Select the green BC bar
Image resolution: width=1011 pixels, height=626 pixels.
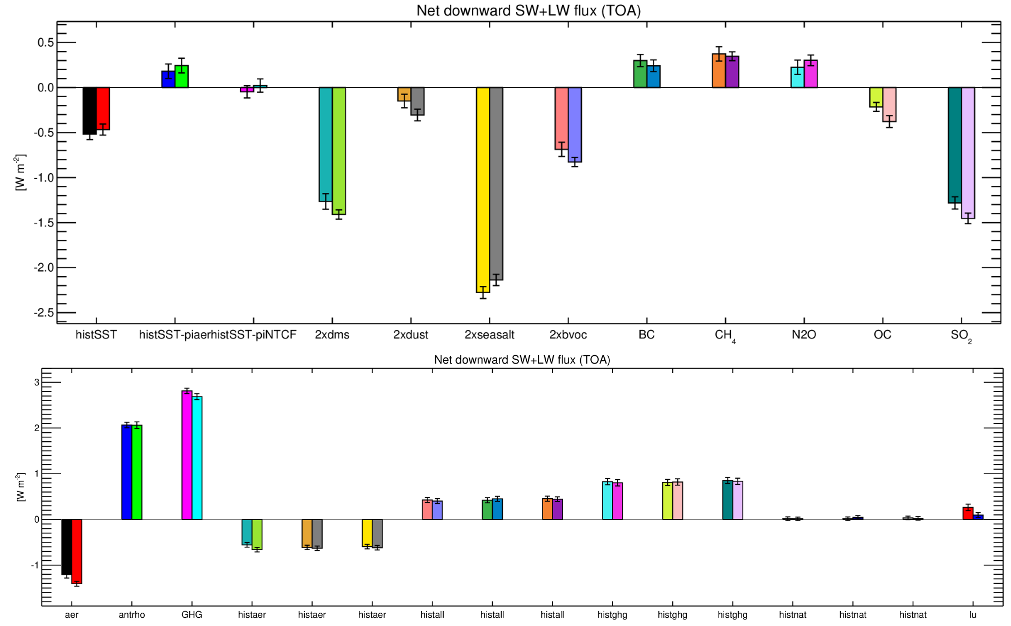640,74
